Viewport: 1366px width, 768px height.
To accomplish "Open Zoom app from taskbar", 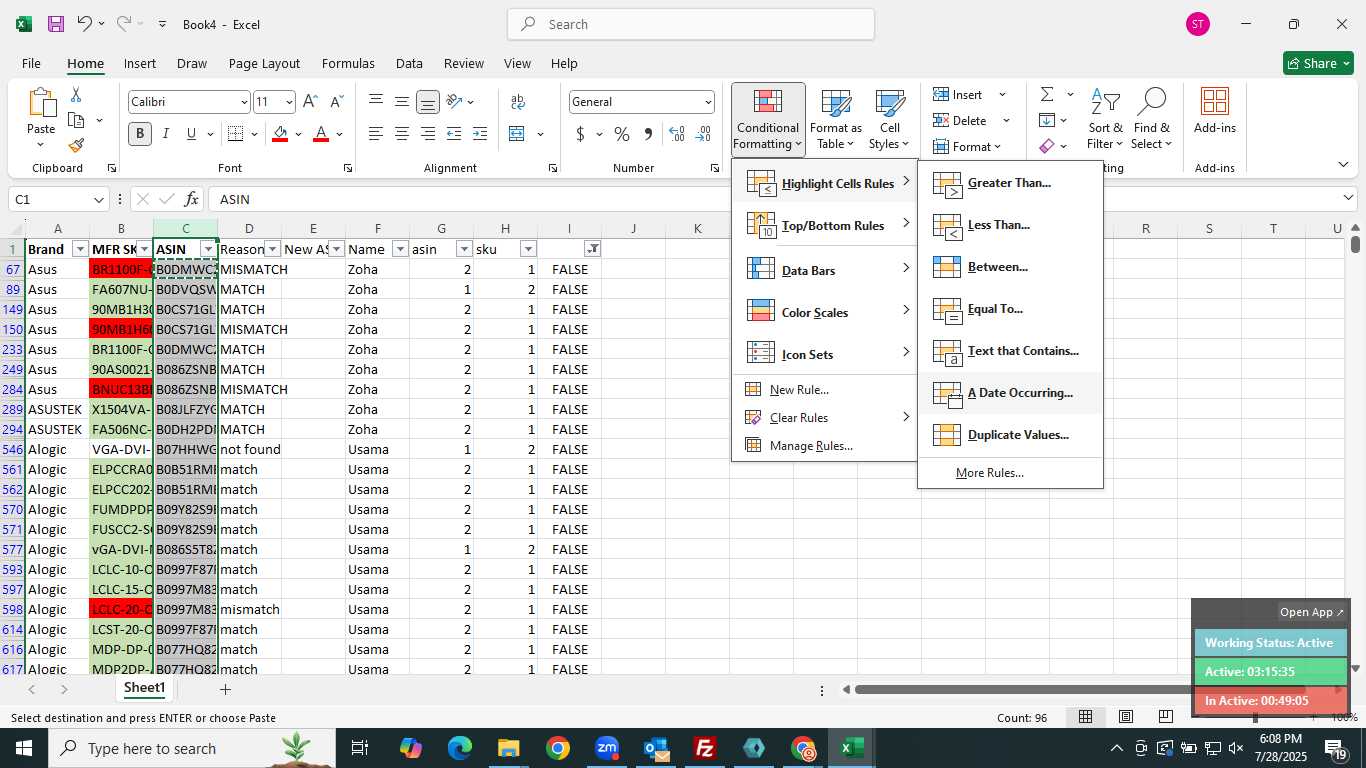I will (x=606, y=748).
